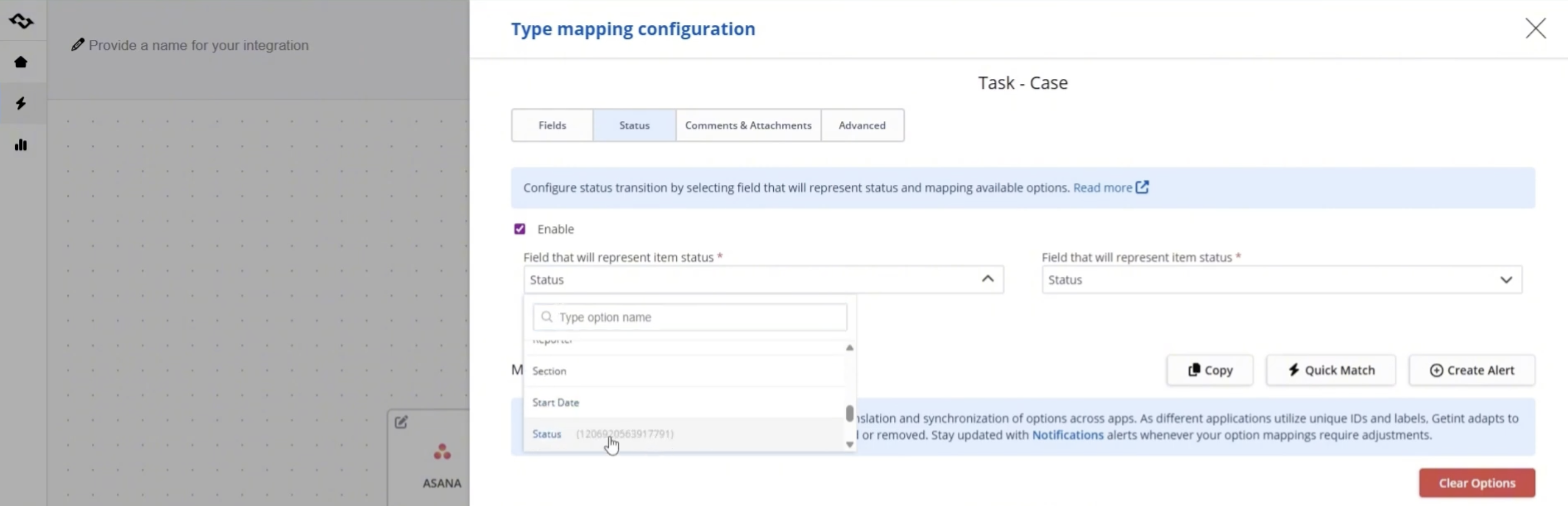Viewport: 1568px width, 506px height.
Task: Open the bar chart reports icon
Action: [21, 145]
